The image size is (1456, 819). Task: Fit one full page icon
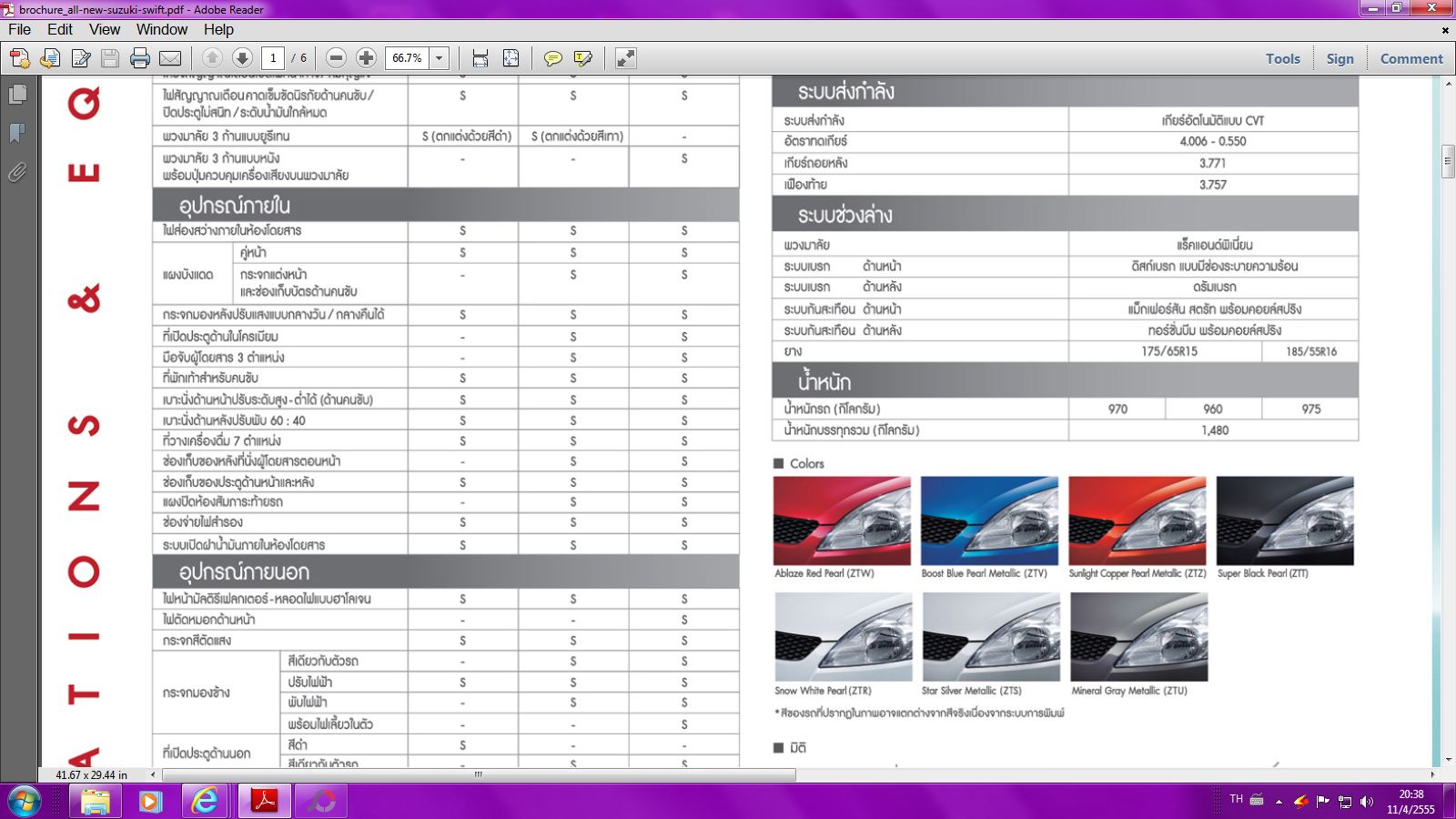(x=511, y=58)
